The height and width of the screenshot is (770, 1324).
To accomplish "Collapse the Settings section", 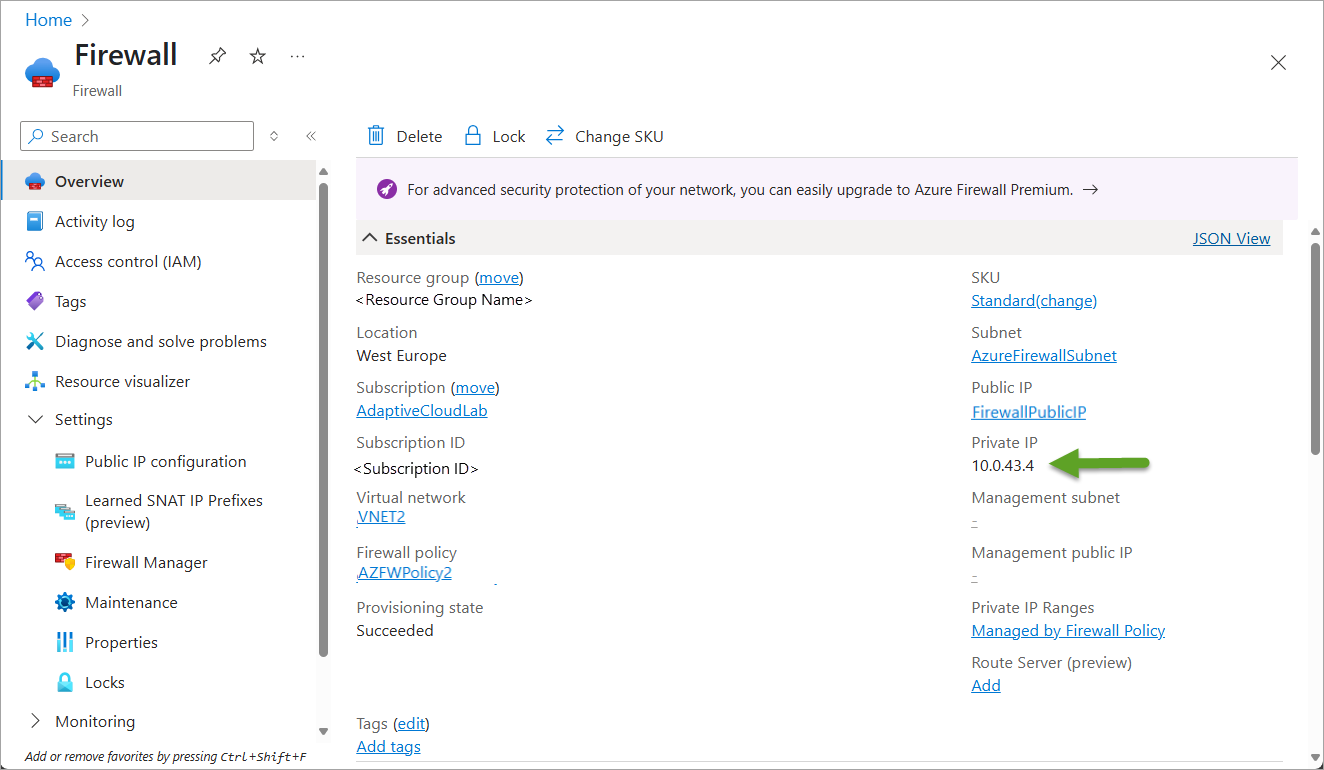I will click(x=35, y=420).
